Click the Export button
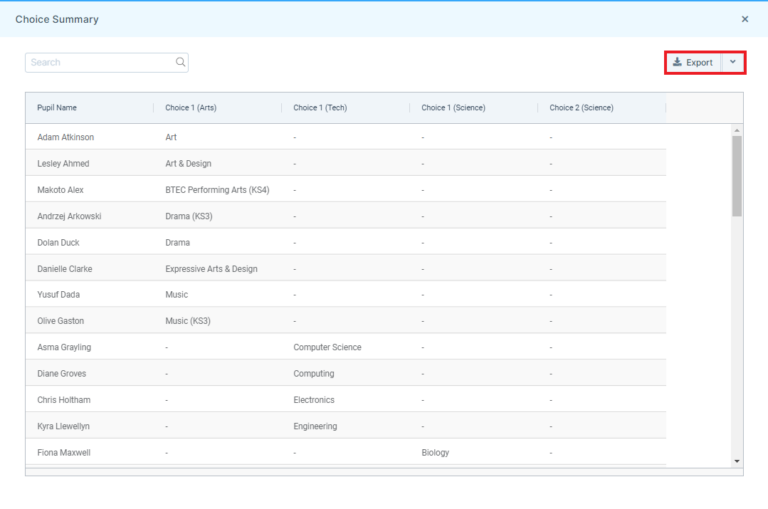The image size is (768, 509). click(693, 62)
